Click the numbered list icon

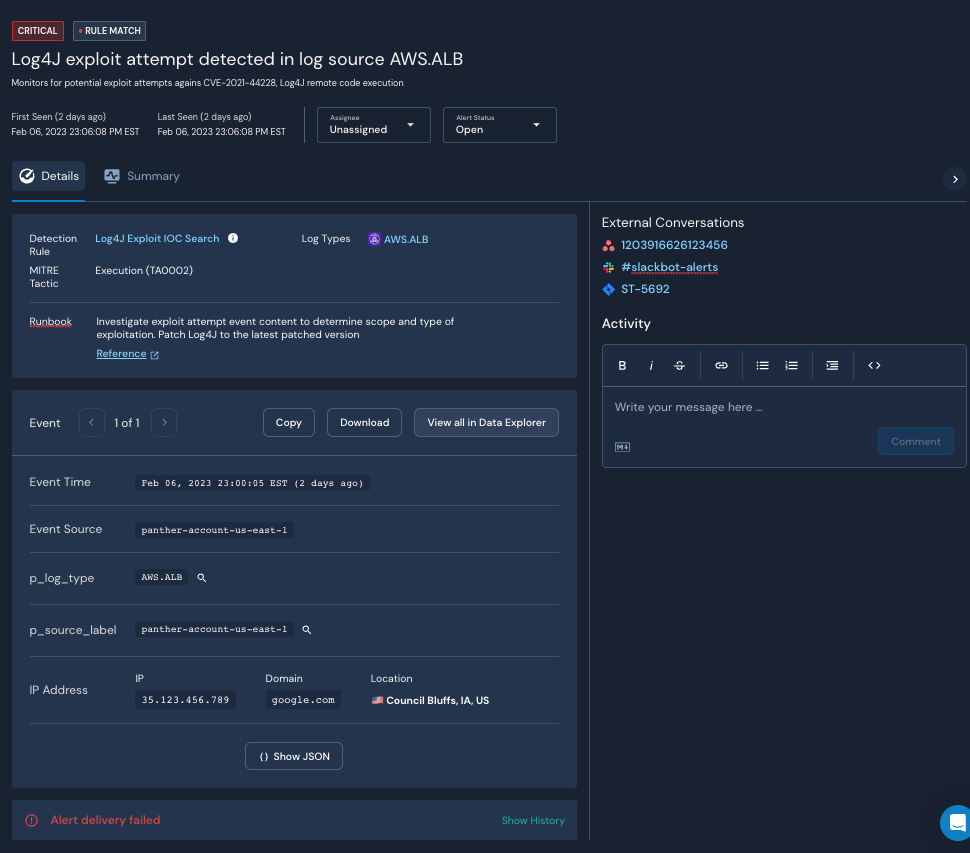(x=791, y=366)
